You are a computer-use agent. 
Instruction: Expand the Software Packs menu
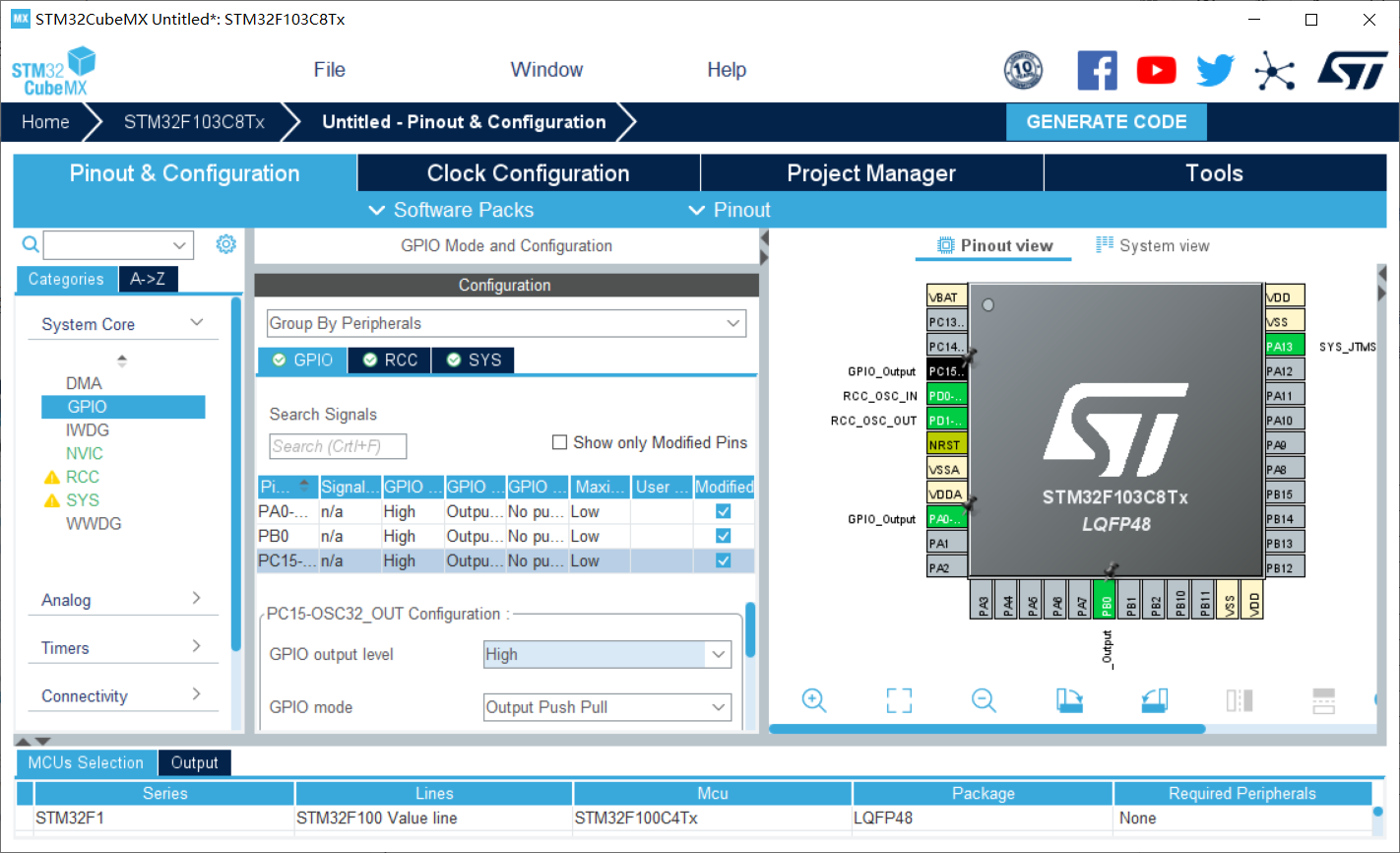tap(451, 210)
